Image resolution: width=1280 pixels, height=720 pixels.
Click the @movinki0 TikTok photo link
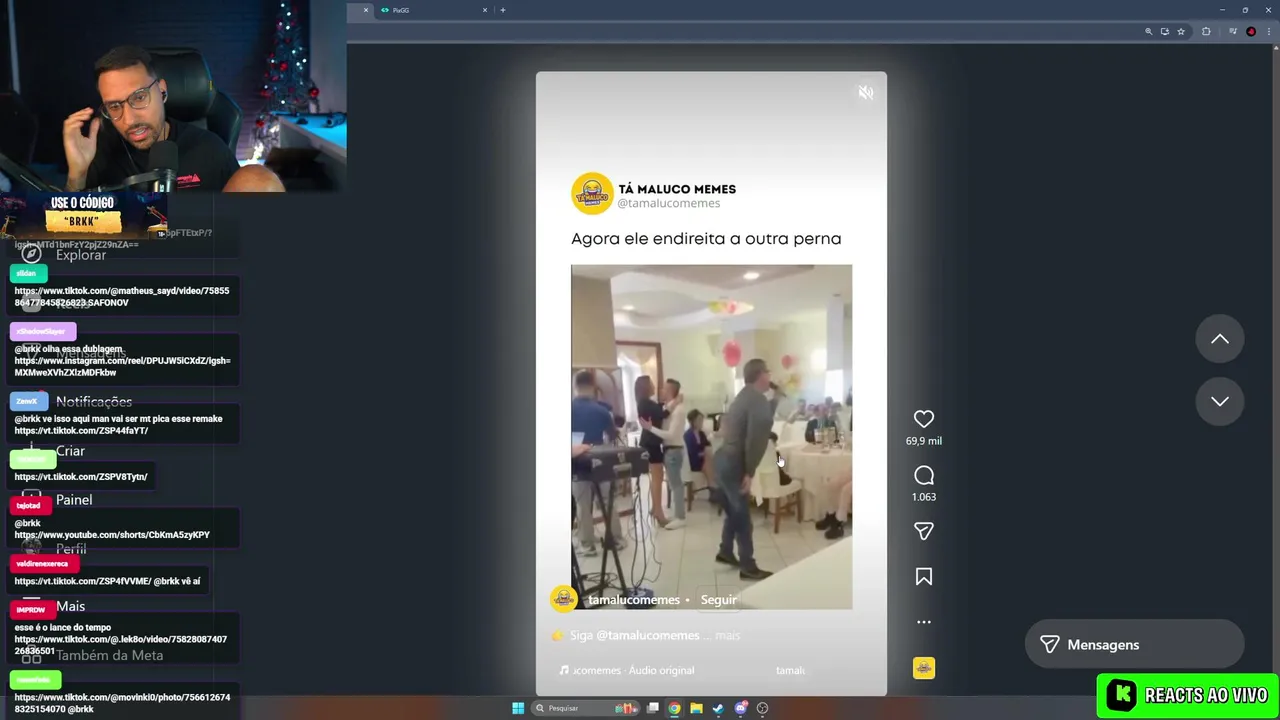click(x=122, y=703)
